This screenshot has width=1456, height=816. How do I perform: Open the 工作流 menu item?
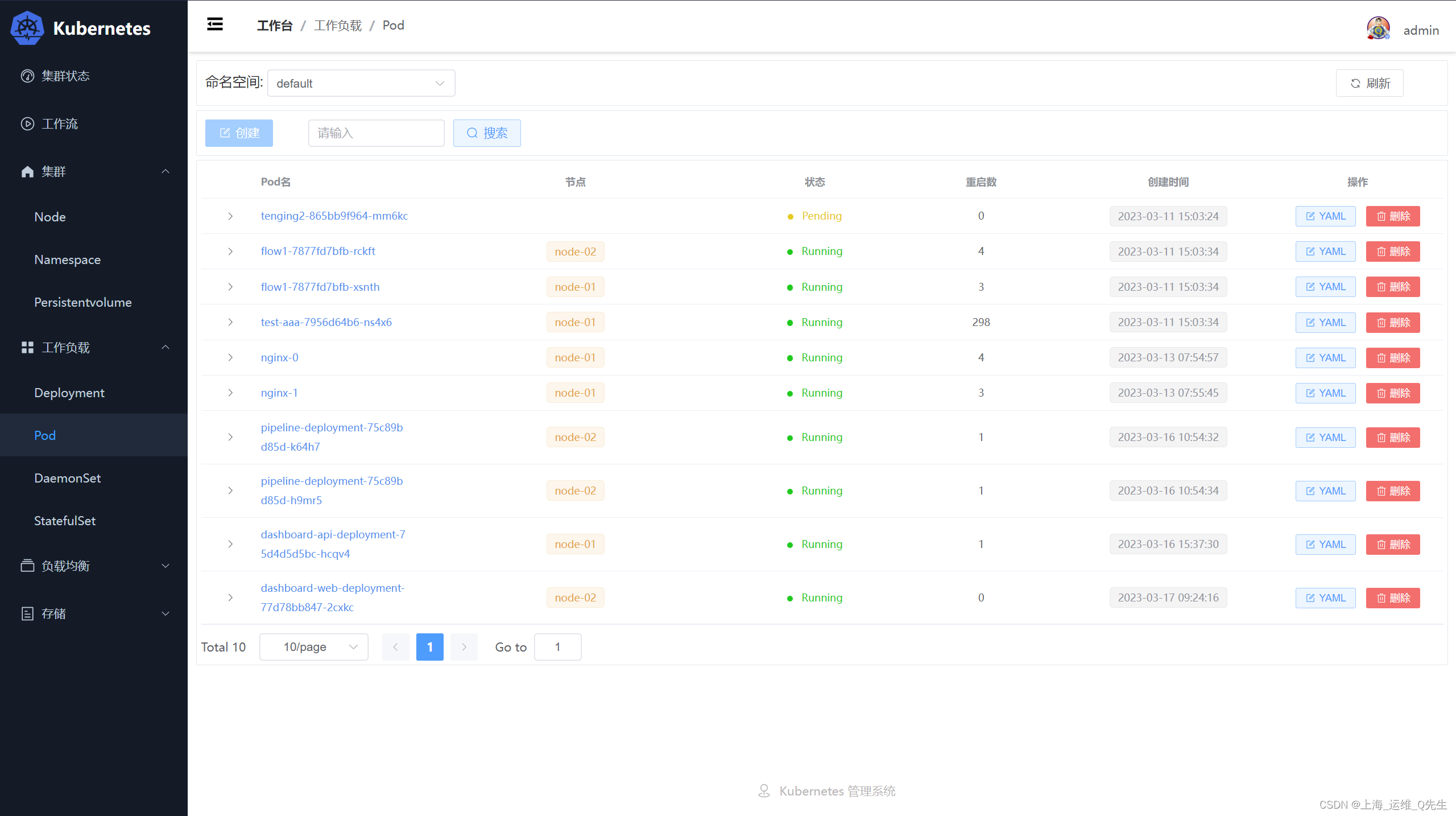tap(59, 123)
